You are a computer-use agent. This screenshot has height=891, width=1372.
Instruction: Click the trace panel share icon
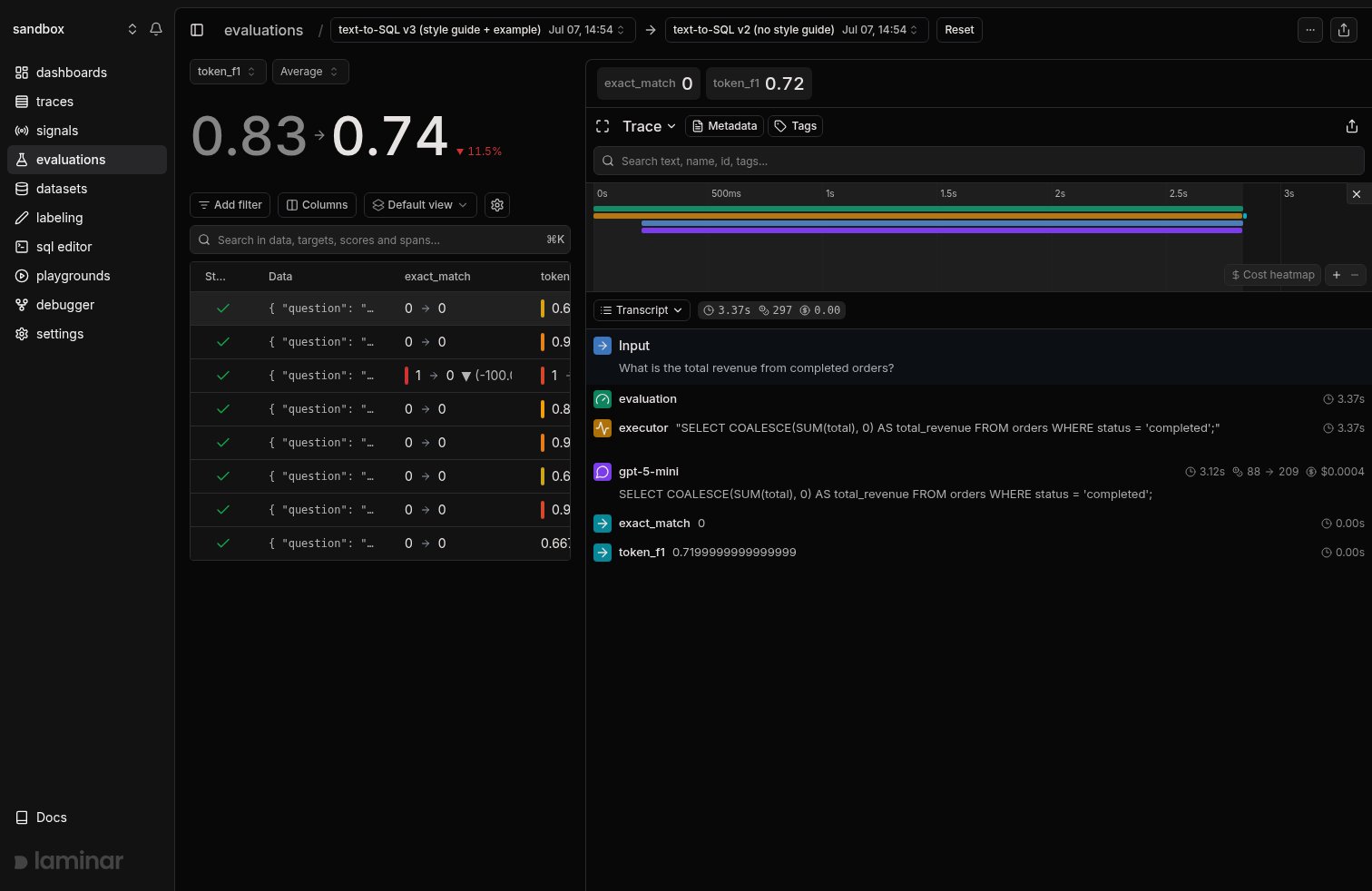pyautogui.click(x=1352, y=126)
